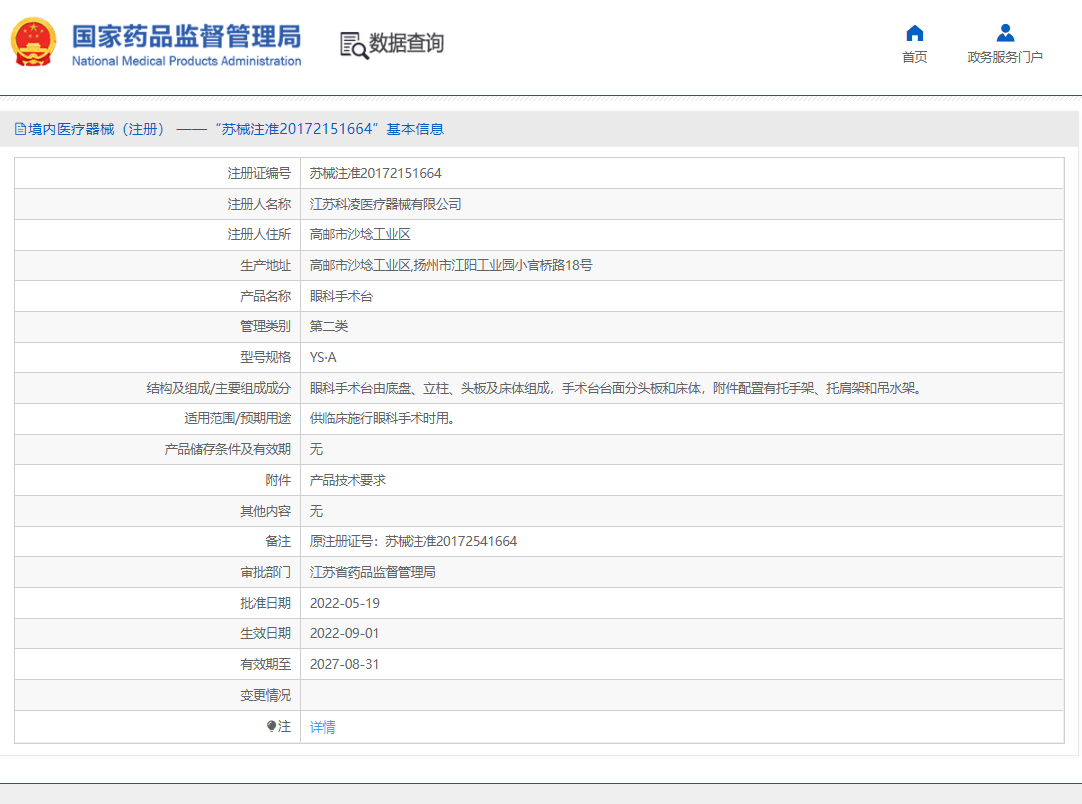Open the 详情 link in the note row
Image resolution: width=1082 pixels, height=804 pixels.
(x=322, y=727)
